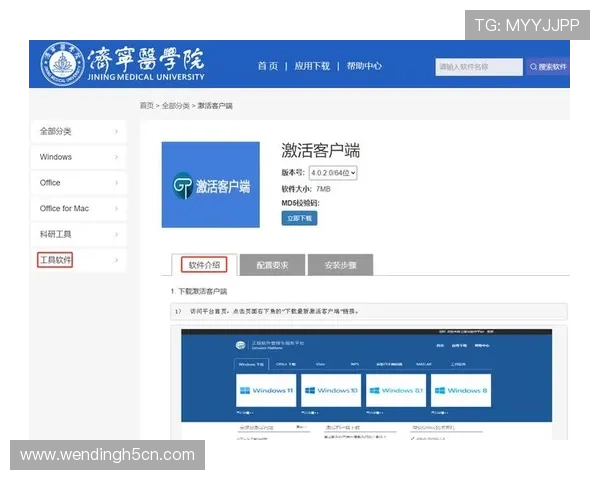
Task: Click the MD5校验码 label
Action: 300,203
